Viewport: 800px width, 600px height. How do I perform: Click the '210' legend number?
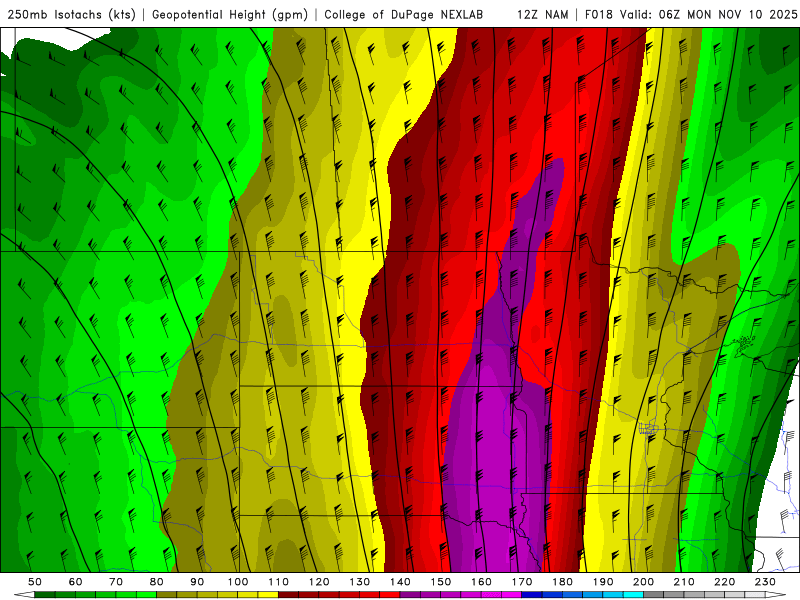(684, 582)
